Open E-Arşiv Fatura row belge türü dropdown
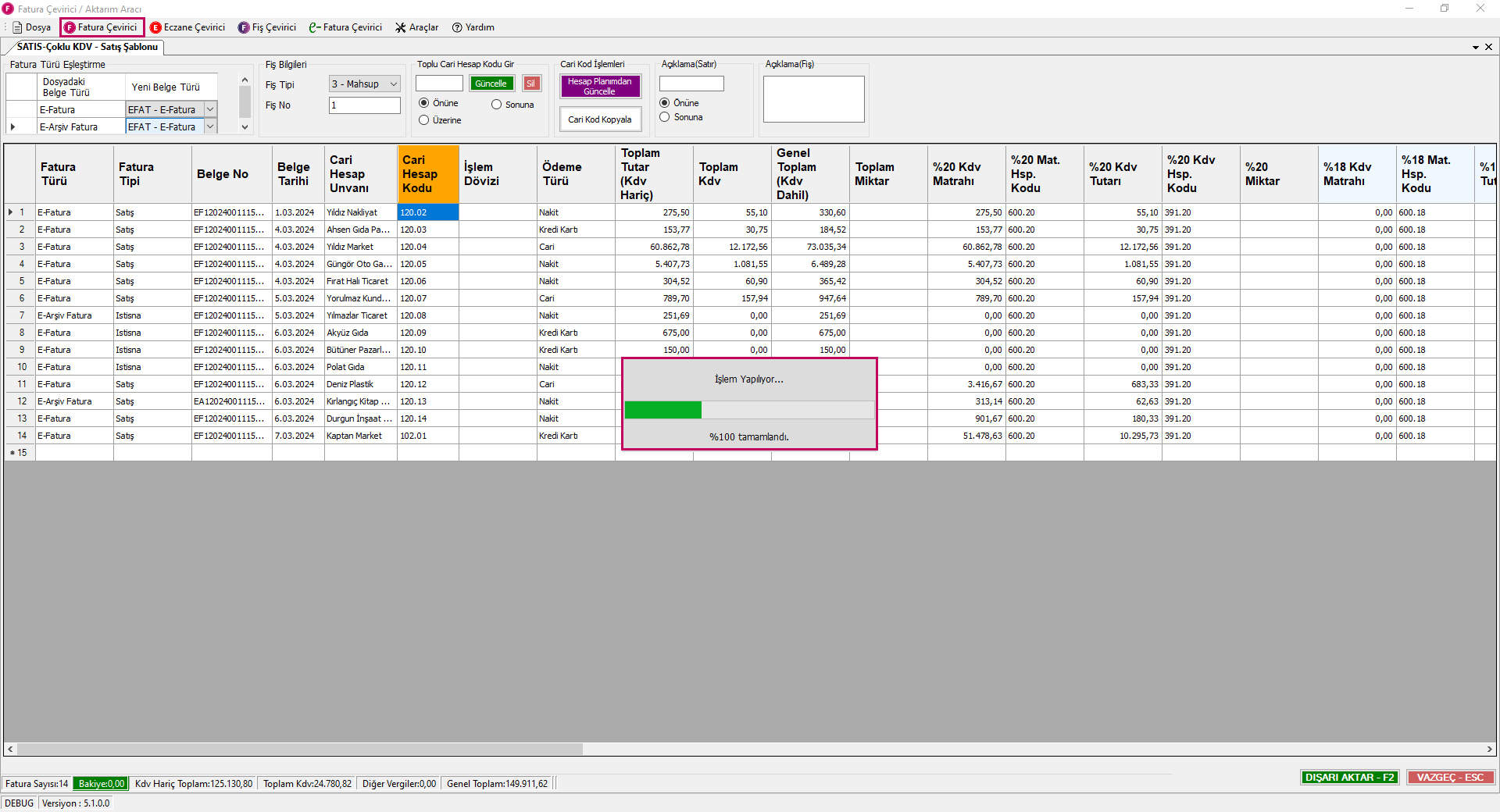 point(210,127)
